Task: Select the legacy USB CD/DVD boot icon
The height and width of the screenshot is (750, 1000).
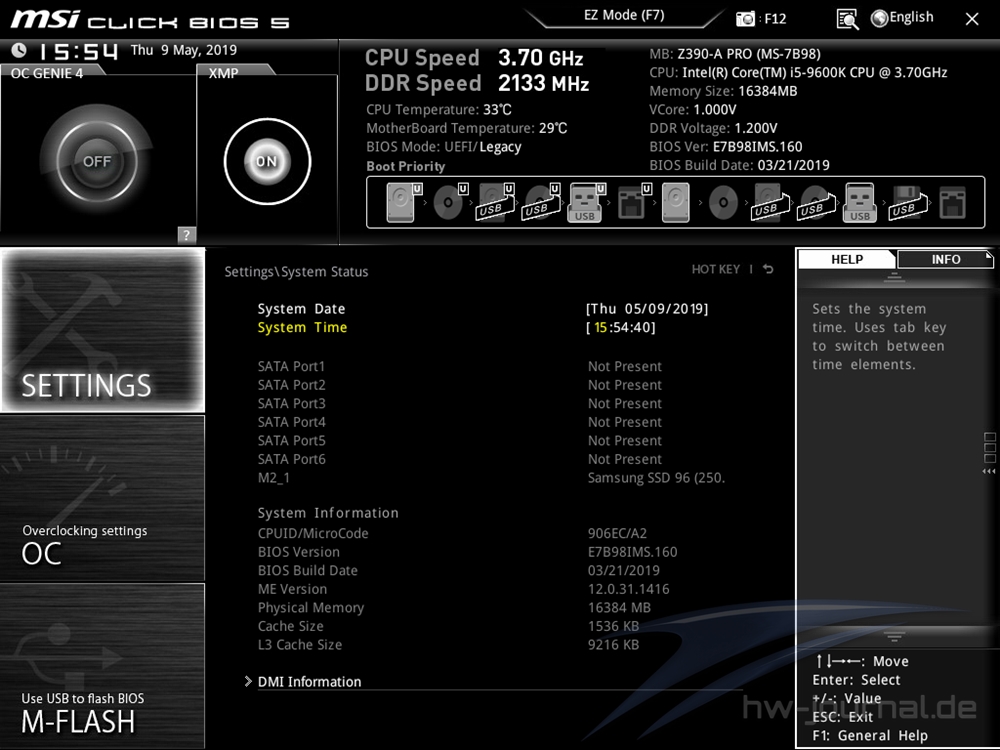Action: coord(816,202)
